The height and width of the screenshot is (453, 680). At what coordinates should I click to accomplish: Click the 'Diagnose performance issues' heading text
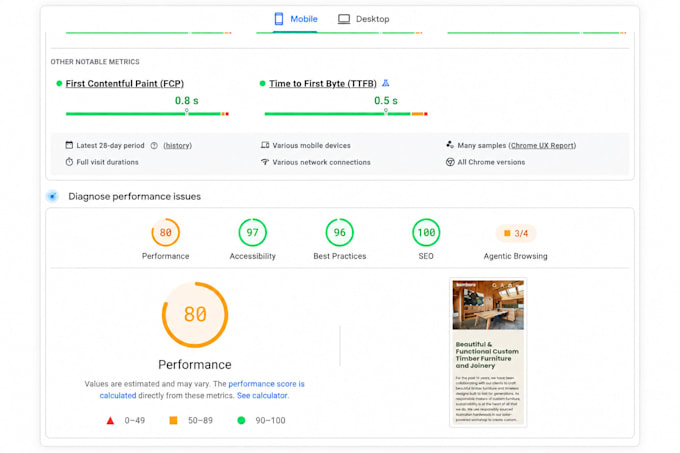tap(134, 196)
